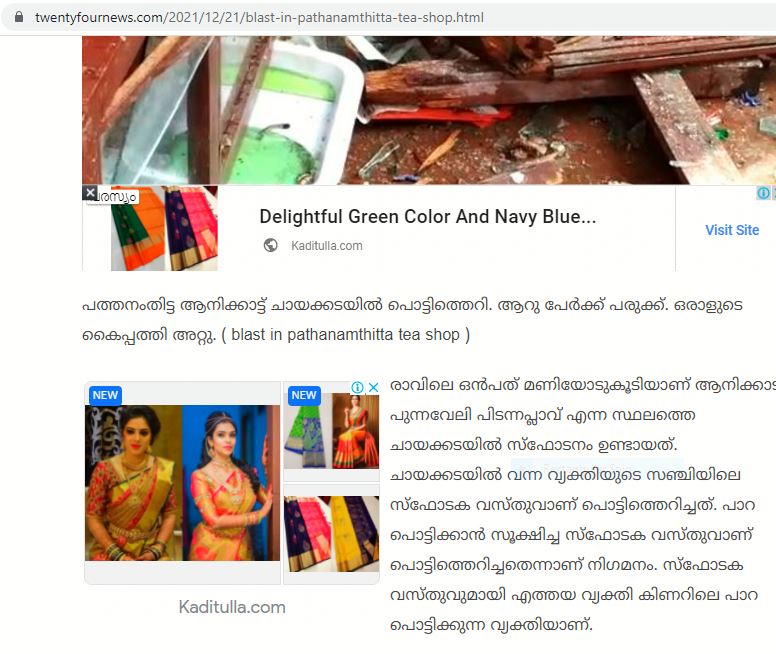
Task: Click the Kaditulla.com text in banner ad
Action: pyautogui.click(x=327, y=246)
